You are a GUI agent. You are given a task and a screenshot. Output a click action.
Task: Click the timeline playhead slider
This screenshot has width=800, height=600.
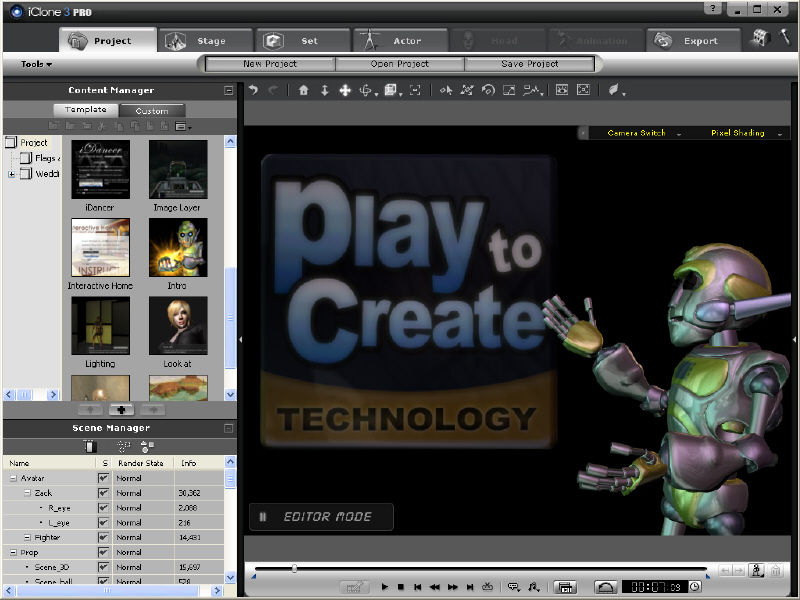click(x=294, y=569)
